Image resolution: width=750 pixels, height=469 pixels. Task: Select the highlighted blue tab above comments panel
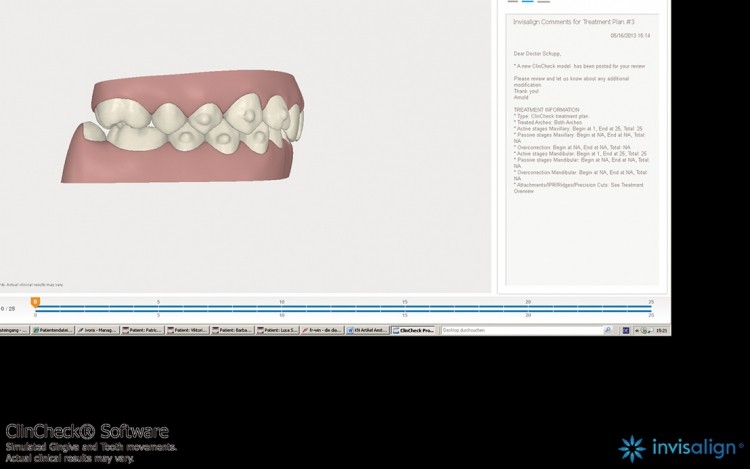click(528, 1)
